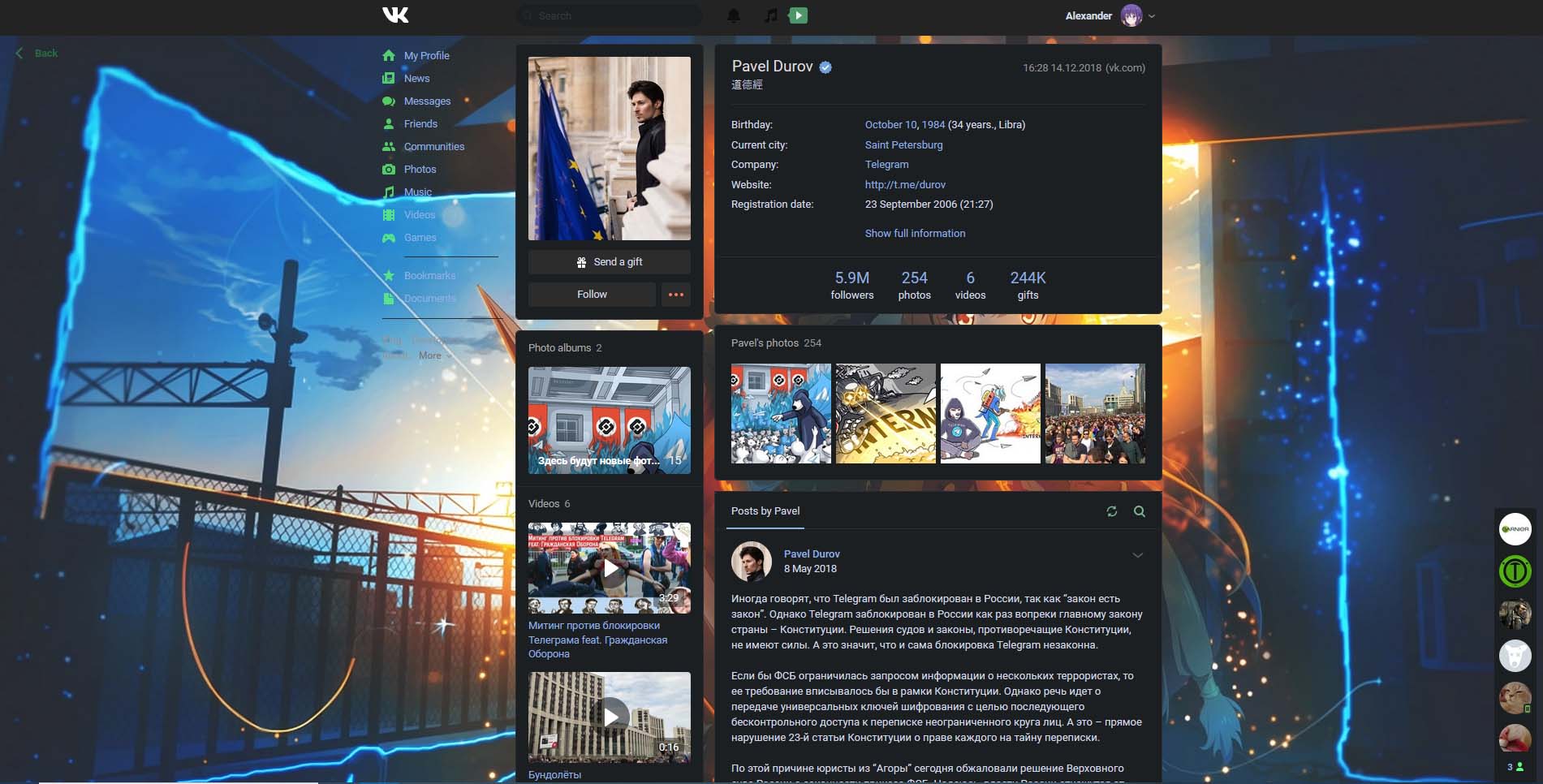
Task: Open the 8 May 2018 post date
Action: [810, 568]
